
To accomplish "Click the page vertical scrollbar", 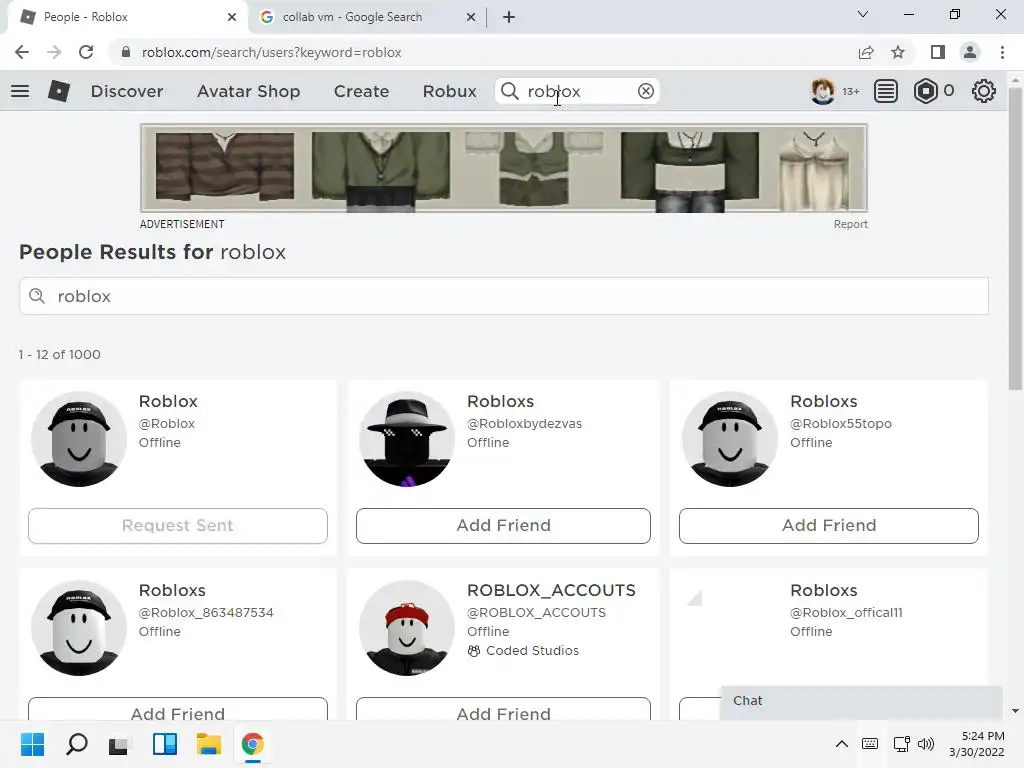I will point(1015,238).
